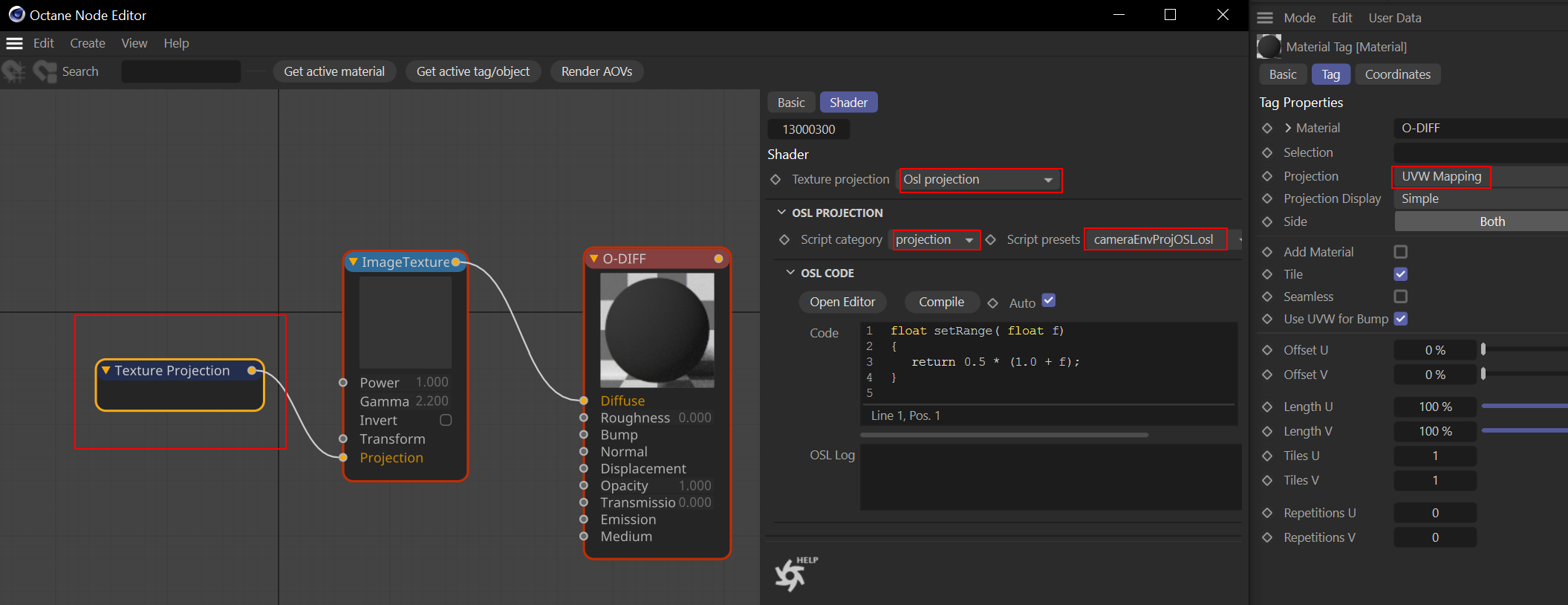This screenshot has height=605, width=1568.
Task: Toggle the Auto compile checkbox
Action: click(1049, 301)
